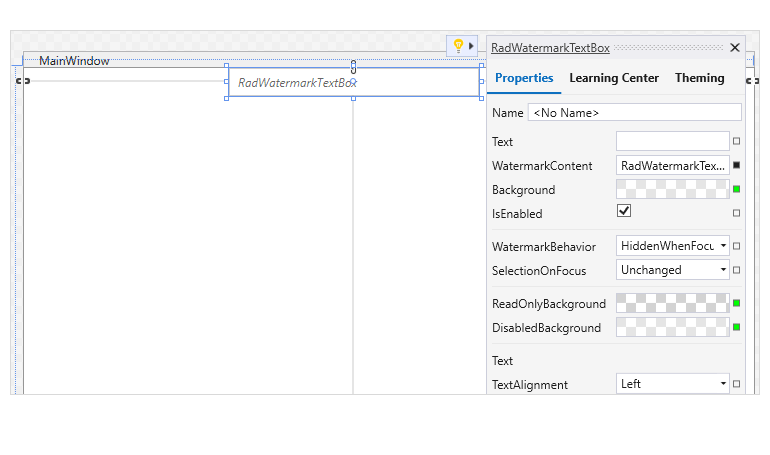Click the lightbulb quick actions icon

pyautogui.click(x=458, y=46)
